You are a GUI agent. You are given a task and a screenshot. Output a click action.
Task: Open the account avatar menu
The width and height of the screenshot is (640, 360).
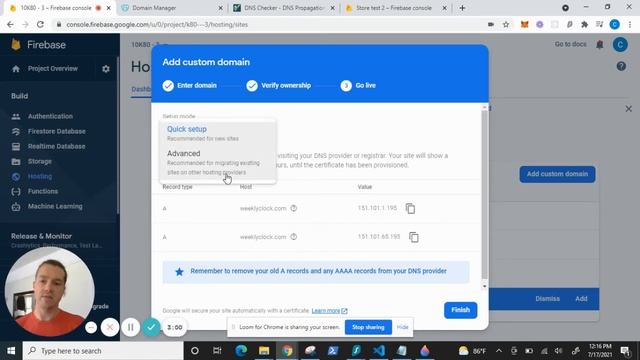(620, 44)
